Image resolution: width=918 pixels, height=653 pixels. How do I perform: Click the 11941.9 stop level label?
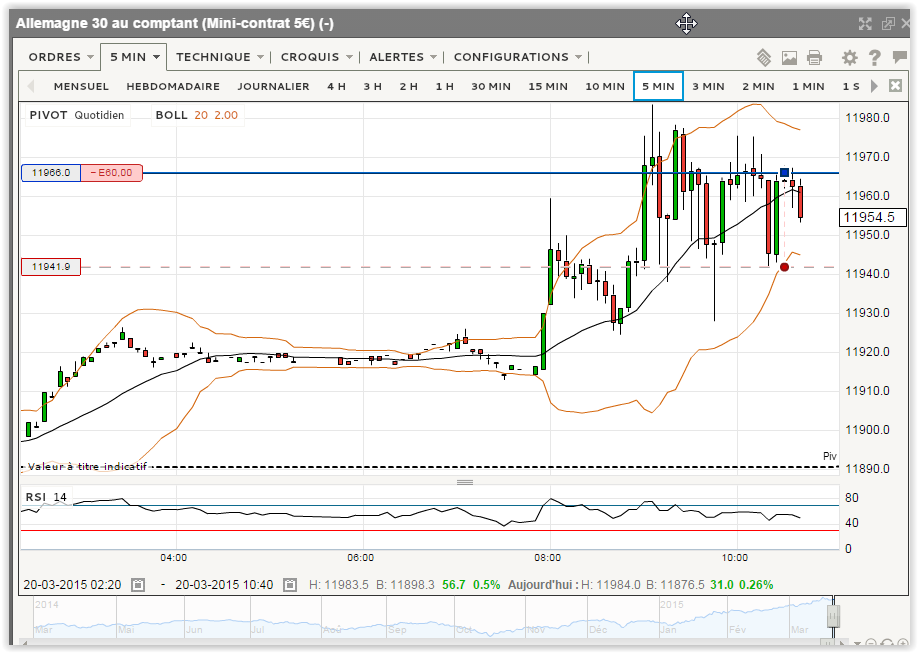51,267
